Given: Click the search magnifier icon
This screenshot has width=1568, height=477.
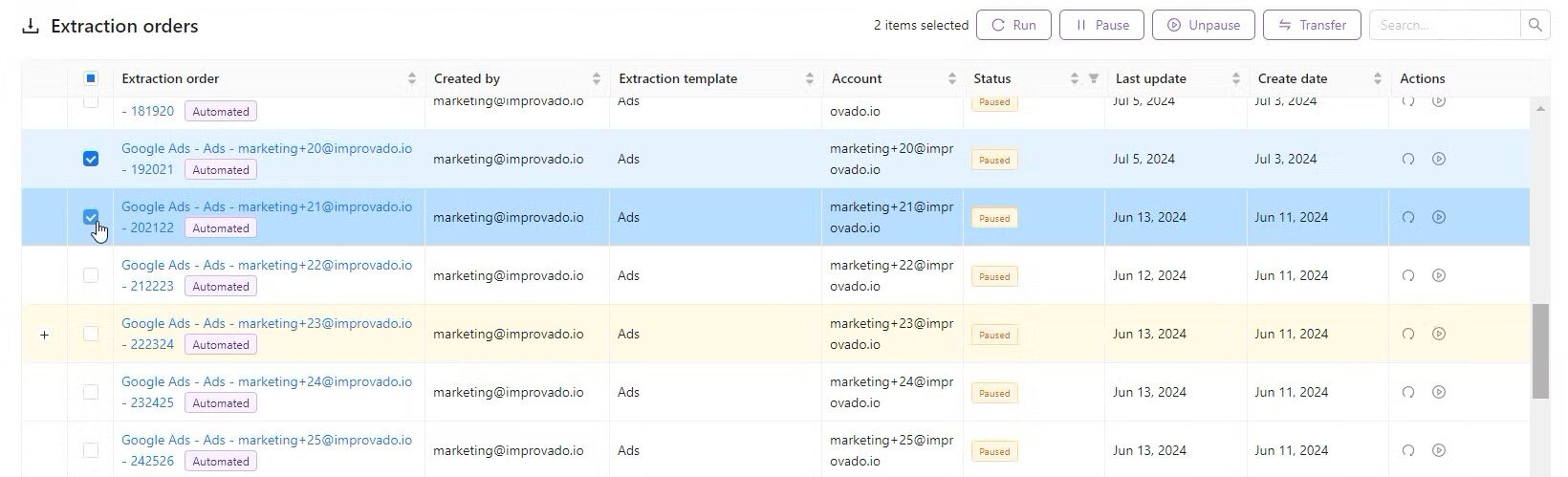Looking at the screenshot, I should [1535, 26].
